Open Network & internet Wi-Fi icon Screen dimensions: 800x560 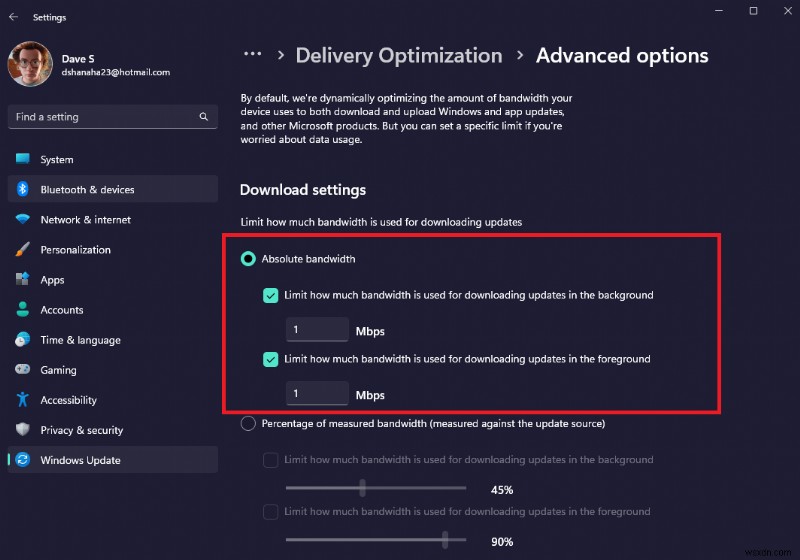click(x=22, y=220)
